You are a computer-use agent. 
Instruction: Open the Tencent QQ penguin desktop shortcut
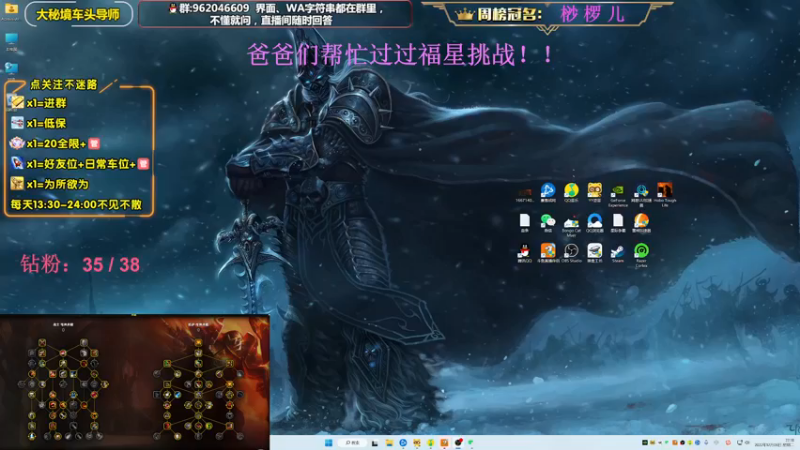tap(524, 253)
